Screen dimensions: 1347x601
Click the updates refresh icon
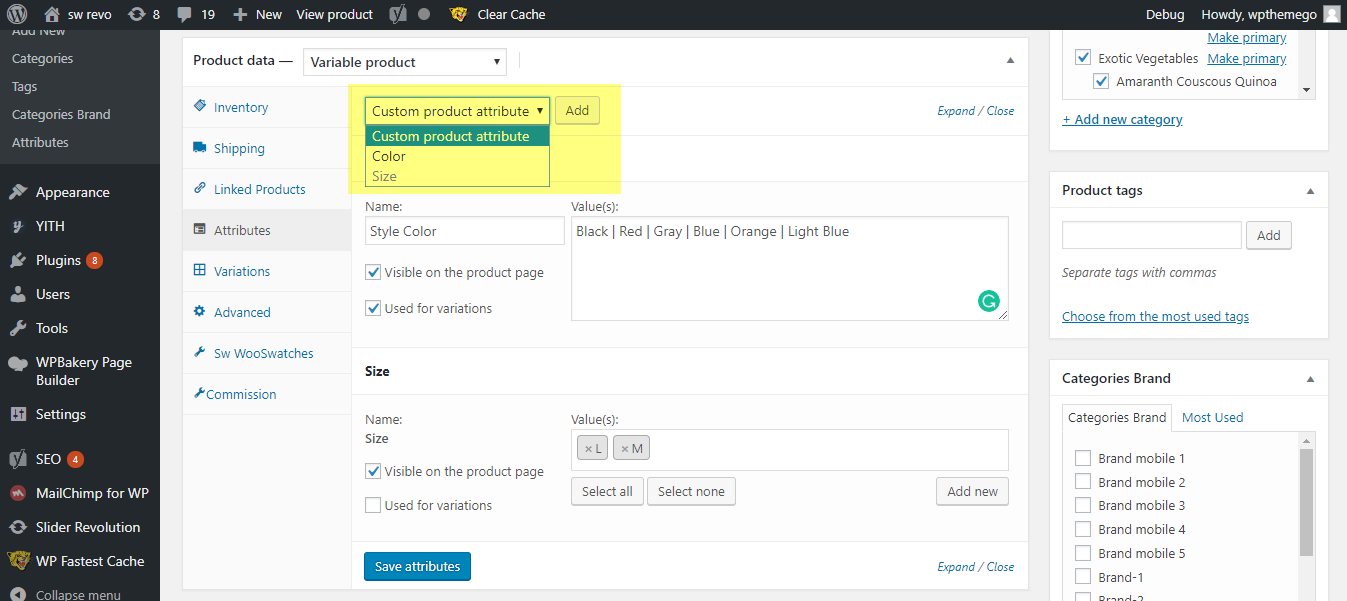pyautogui.click(x=137, y=14)
